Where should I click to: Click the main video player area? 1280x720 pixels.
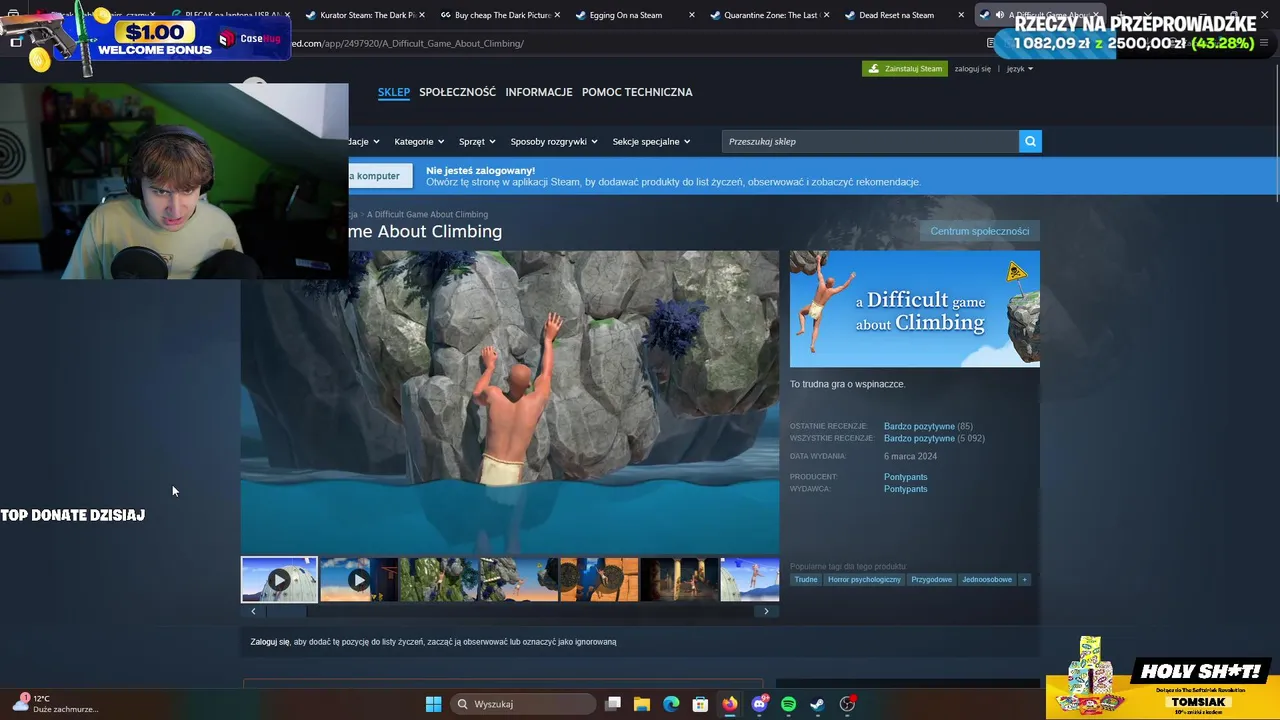[510, 402]
